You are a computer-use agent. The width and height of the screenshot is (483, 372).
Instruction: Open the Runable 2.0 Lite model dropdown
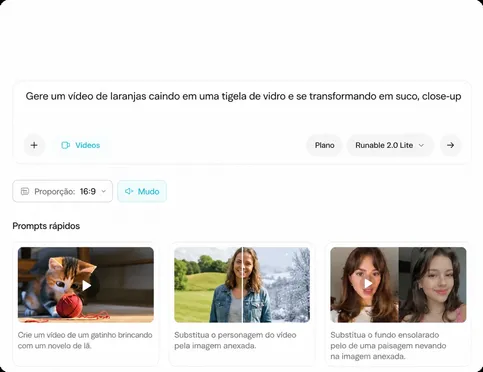(x=390, y=145)
